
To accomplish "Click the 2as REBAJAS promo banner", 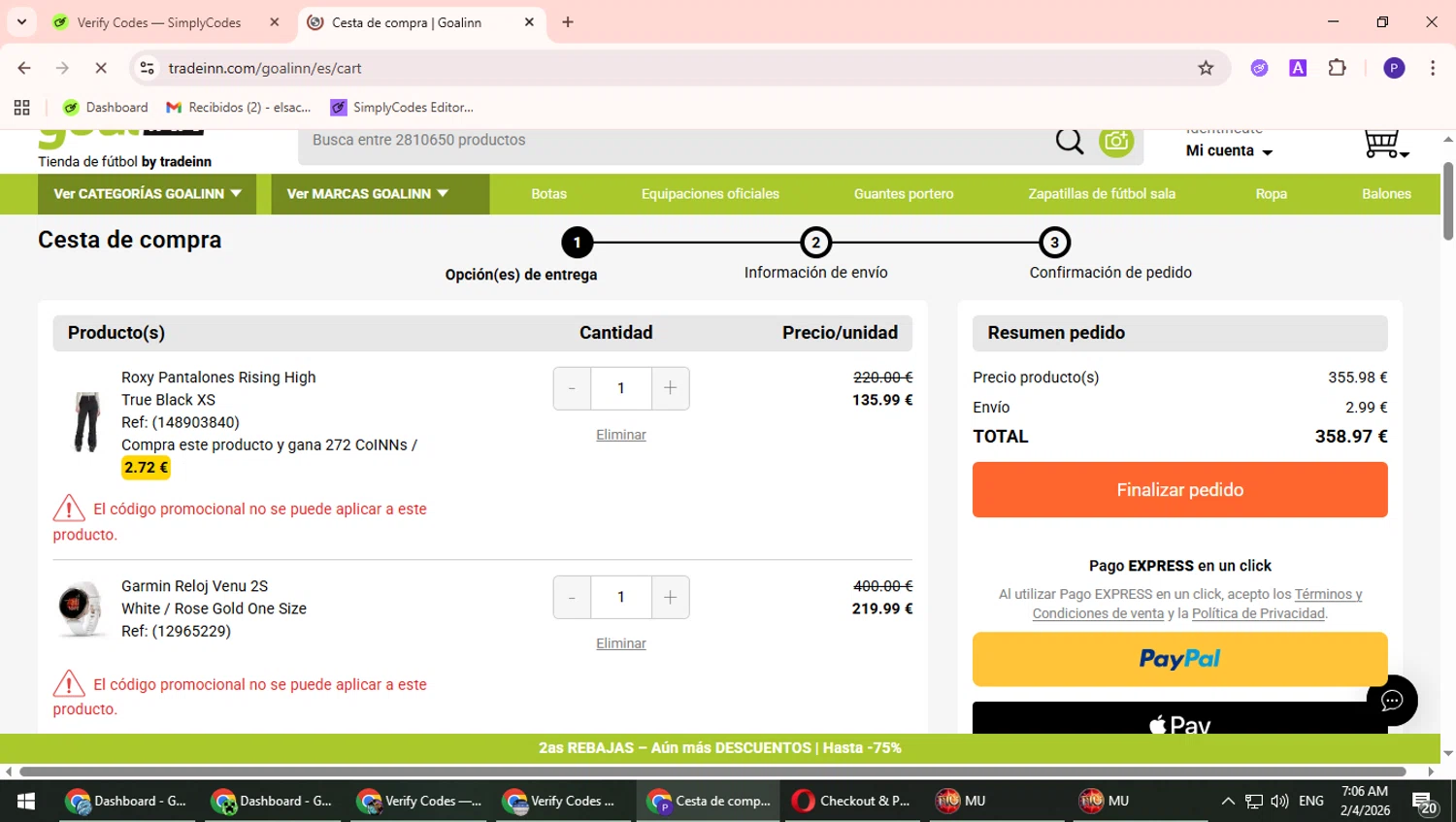I will point(720,748).
